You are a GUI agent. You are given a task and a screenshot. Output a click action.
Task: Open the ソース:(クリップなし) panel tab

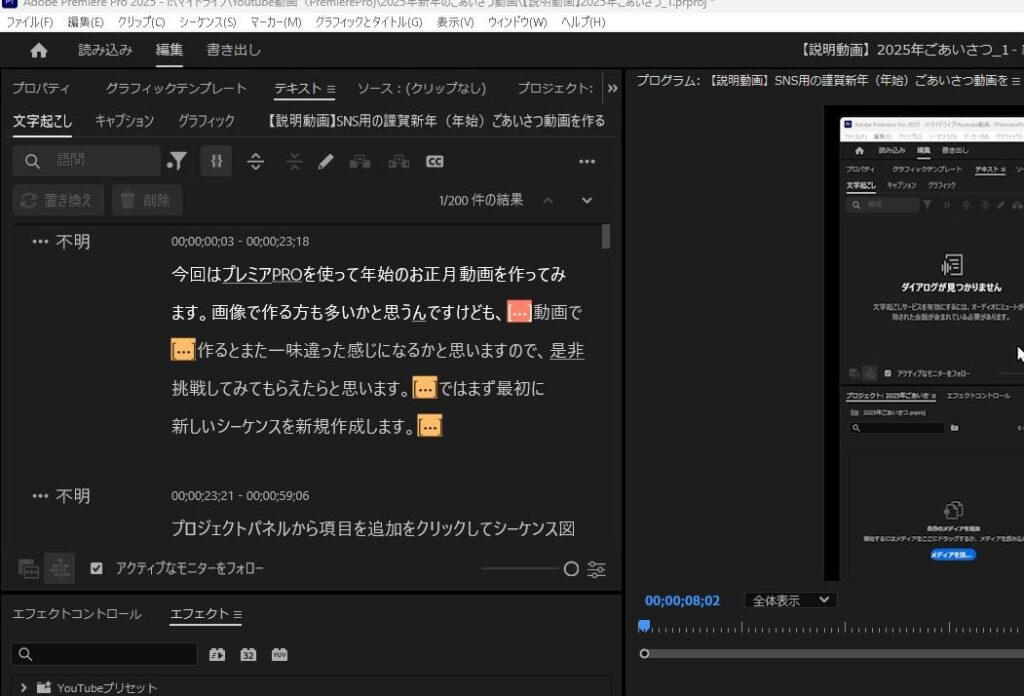pyautogui.click(x=422, y=89)
